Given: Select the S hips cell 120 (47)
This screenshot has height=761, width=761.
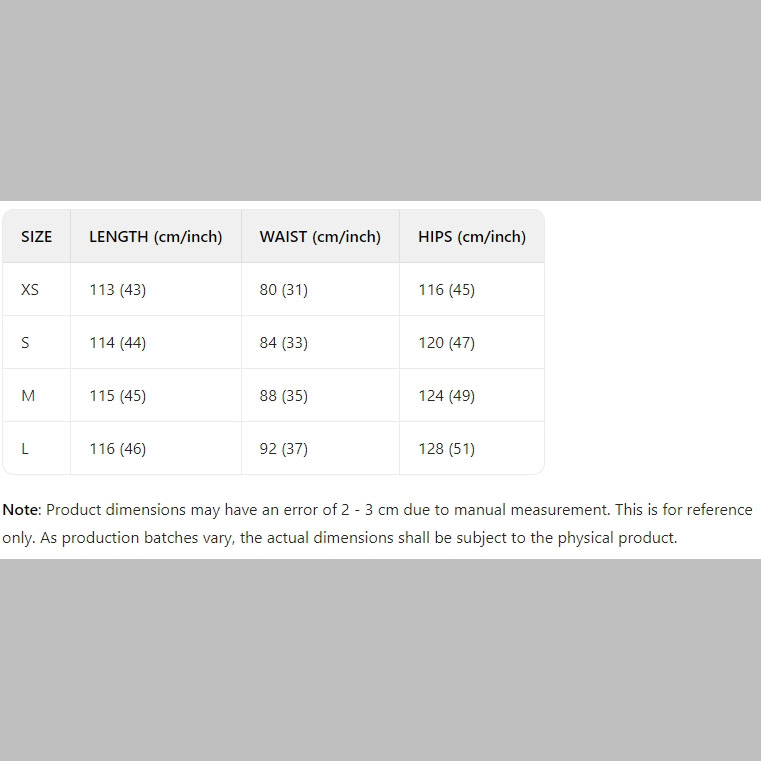Looking at the screenshot, I should point(446,343).
